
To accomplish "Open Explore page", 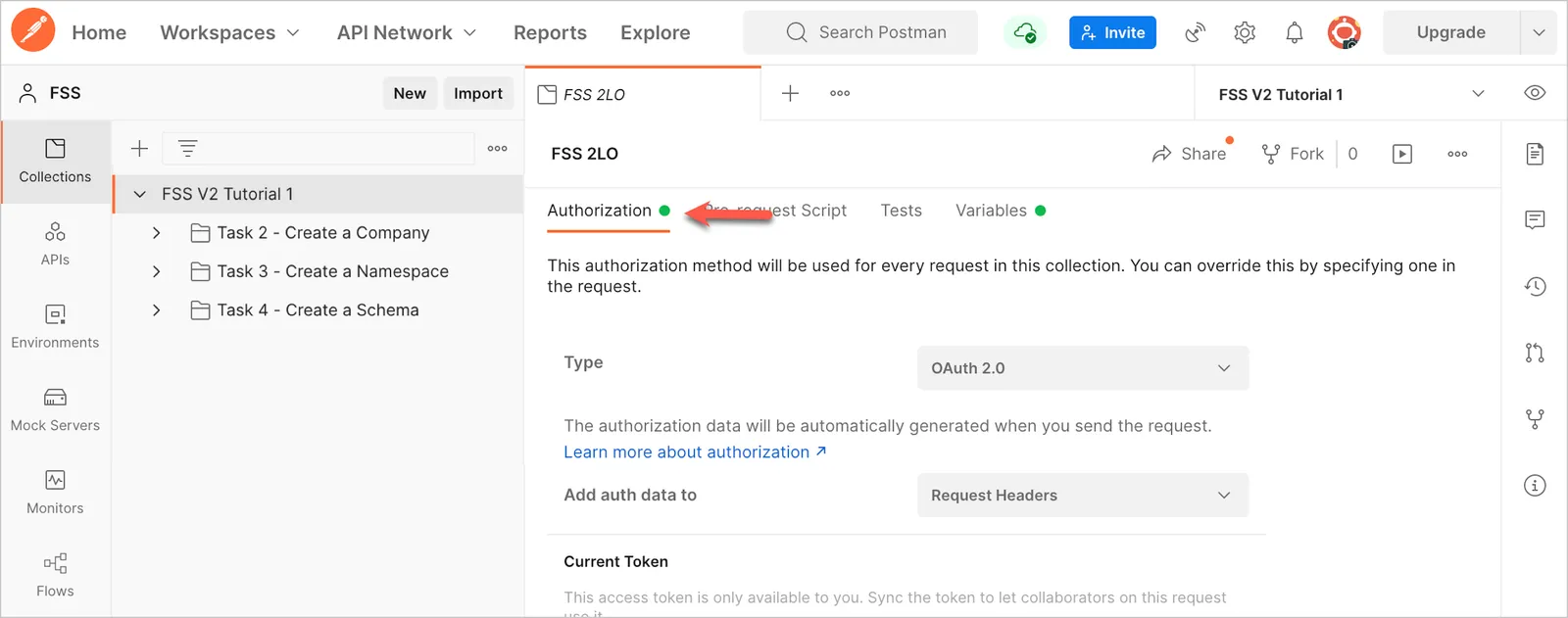I will coord(655,32).
